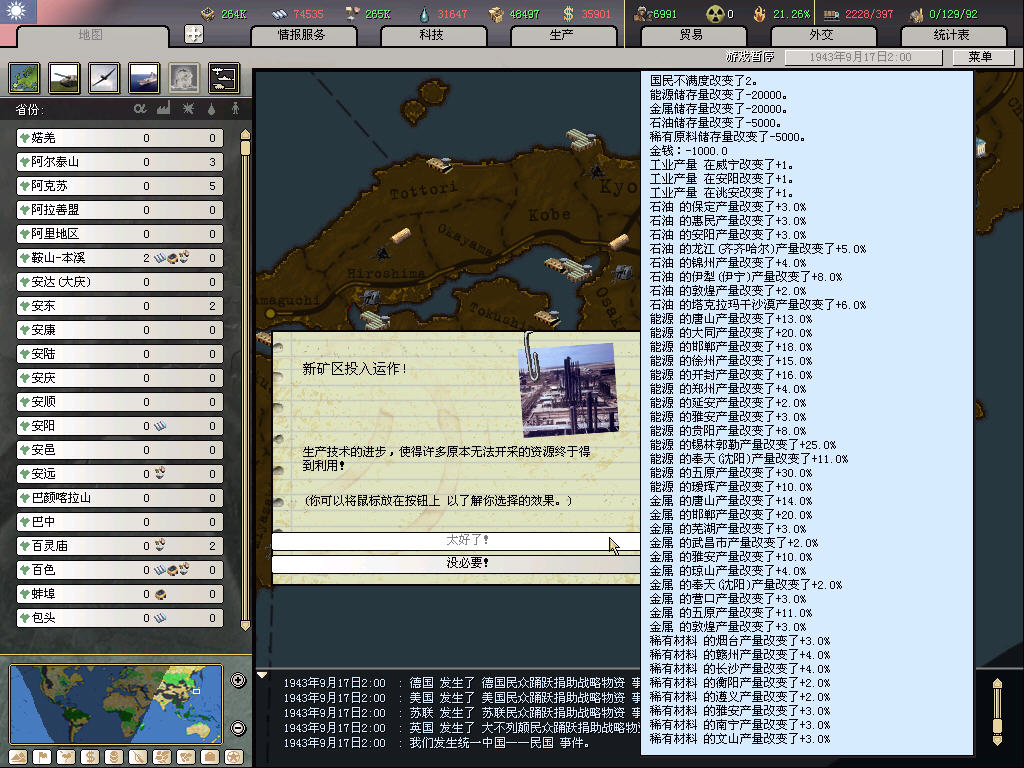Open the province list map icon

(x=25, y=77)
